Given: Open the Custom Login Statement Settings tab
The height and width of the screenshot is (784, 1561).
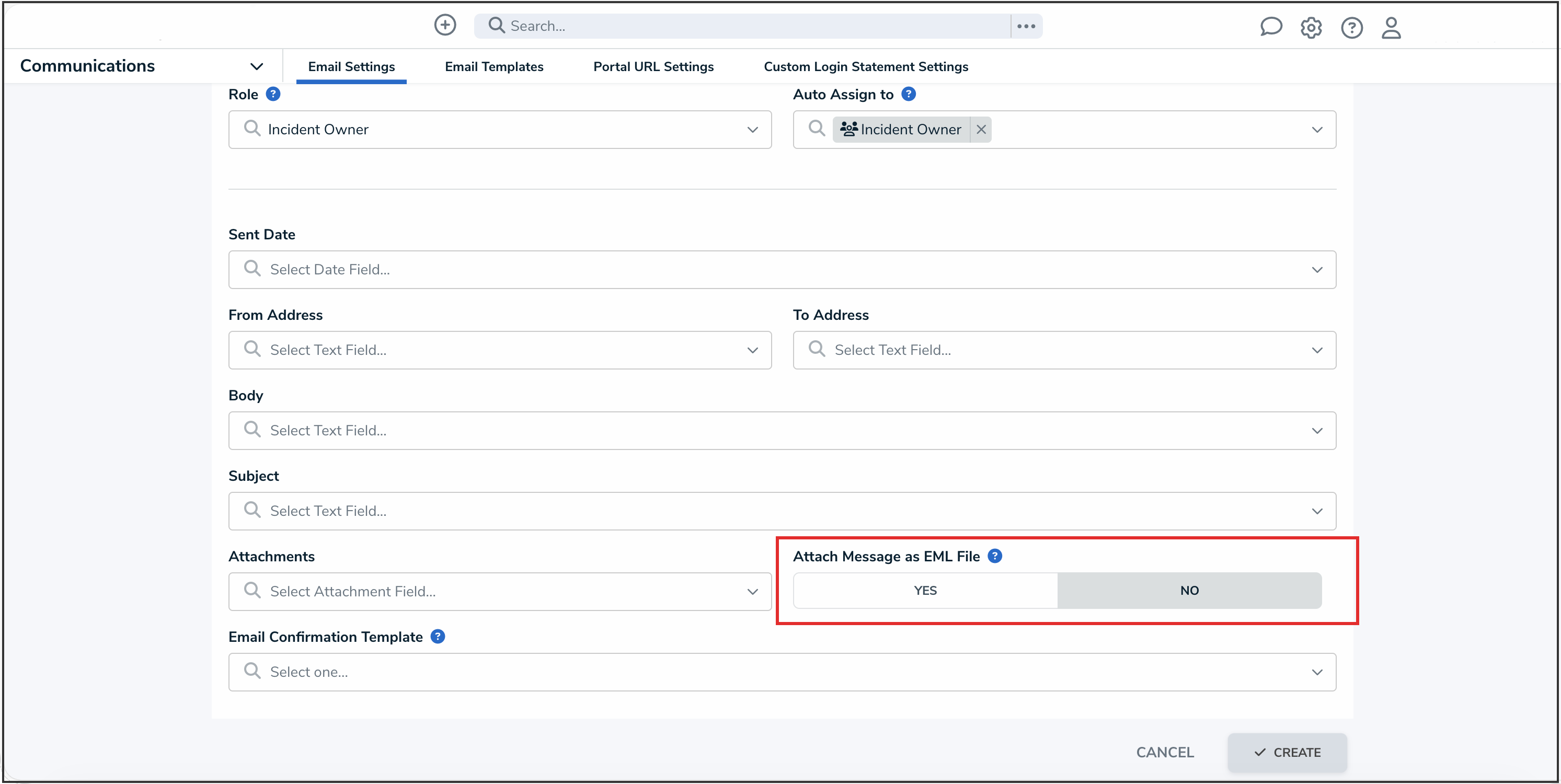Looking at the screenshot, I should tap(865, 67).
